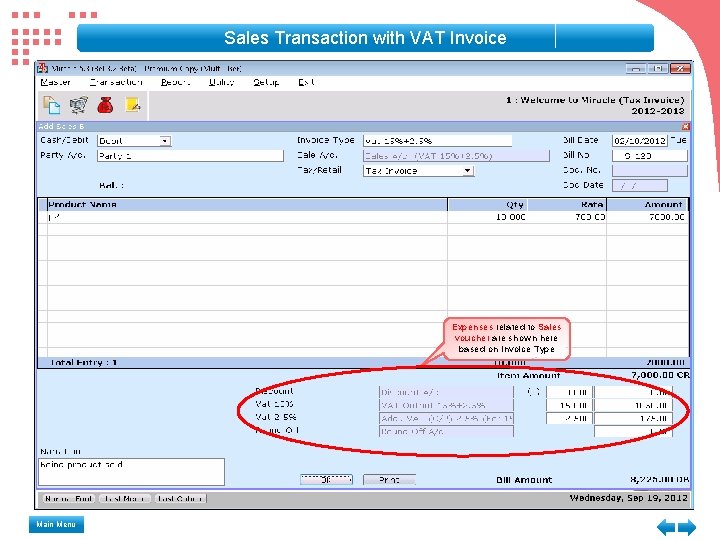
Task: Expand the Cash/Debit dropdown
Action: (165, 141)
